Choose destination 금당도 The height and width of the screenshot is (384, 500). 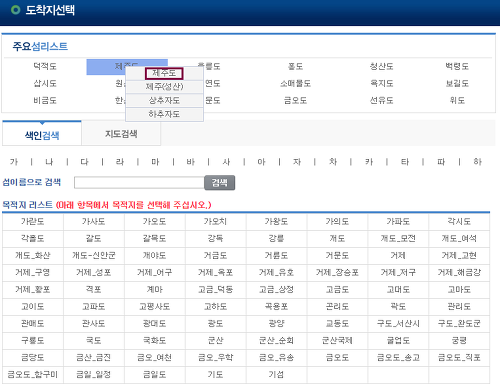(x=33, y=358)
